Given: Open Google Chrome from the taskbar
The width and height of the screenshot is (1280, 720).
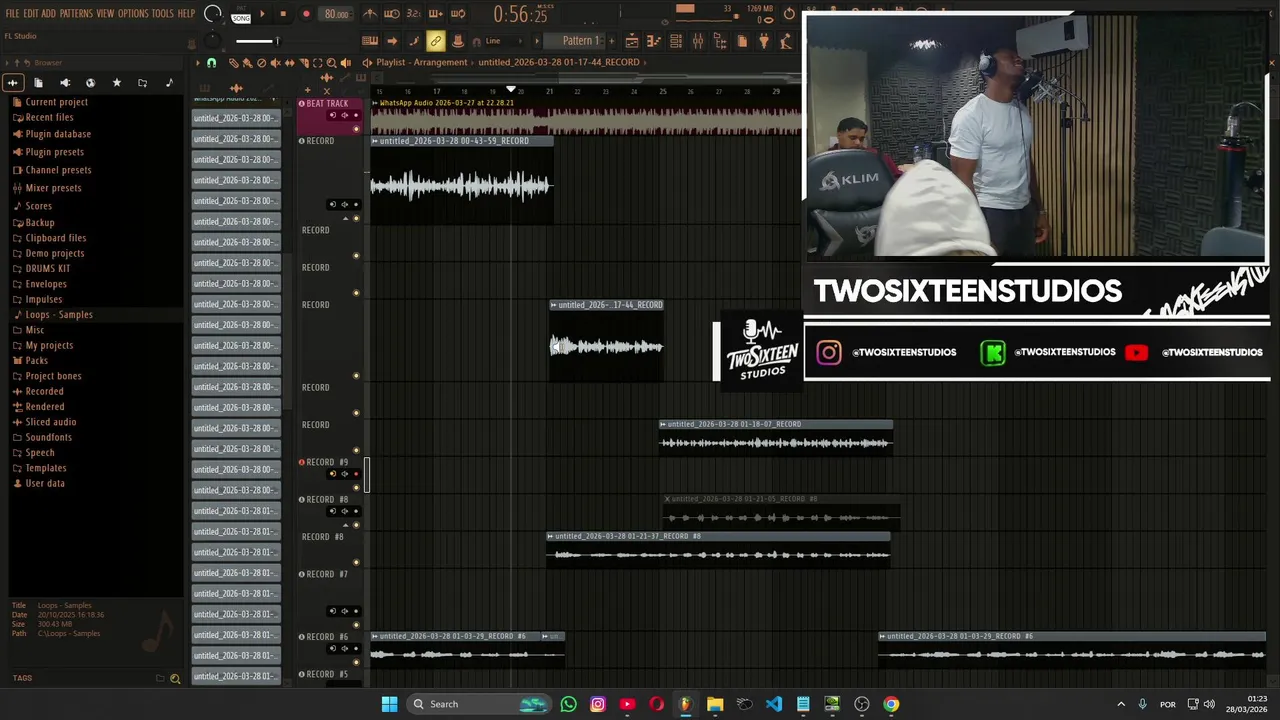Looking at the screenshot, I should [x=891, y=704].
